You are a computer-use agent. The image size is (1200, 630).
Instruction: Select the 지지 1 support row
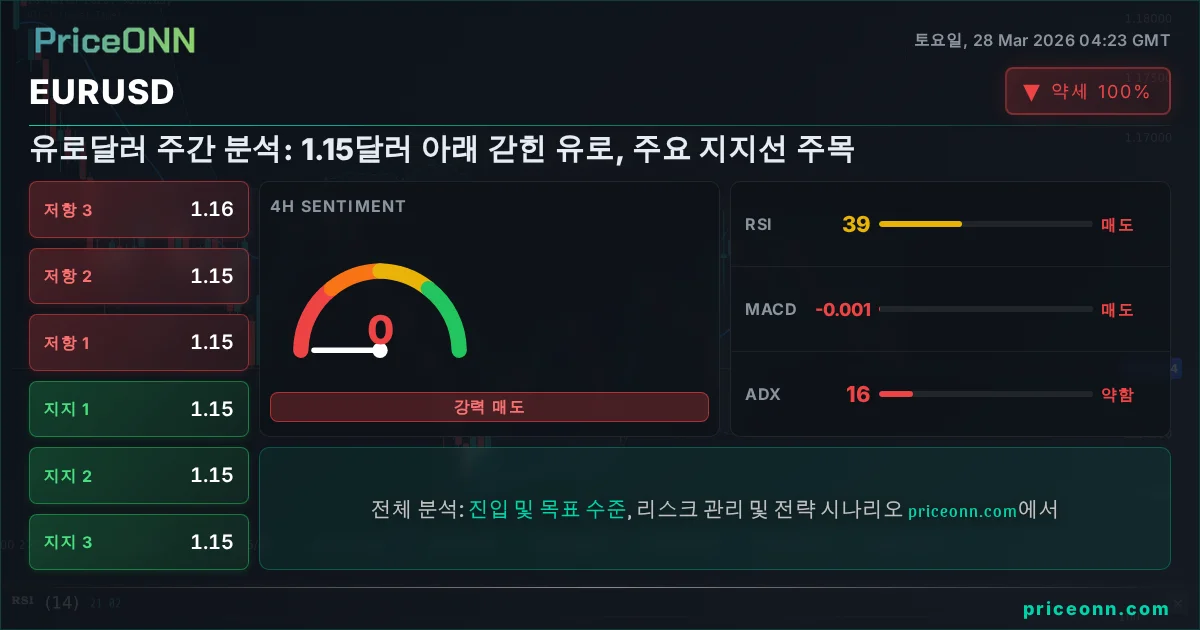138,409
